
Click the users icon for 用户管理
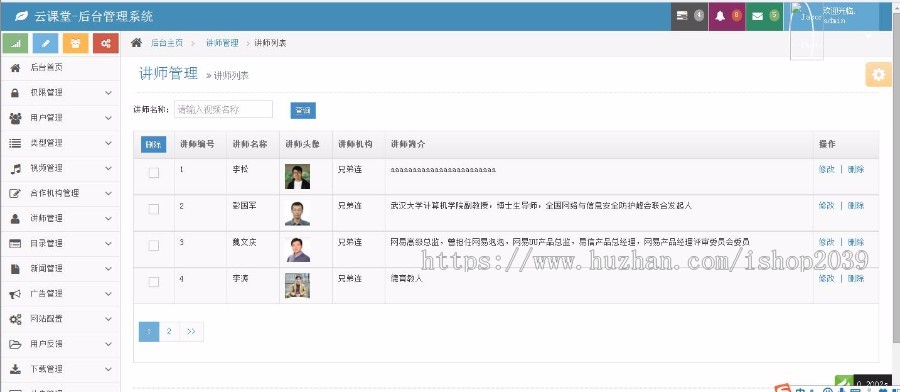coord(15,118)
